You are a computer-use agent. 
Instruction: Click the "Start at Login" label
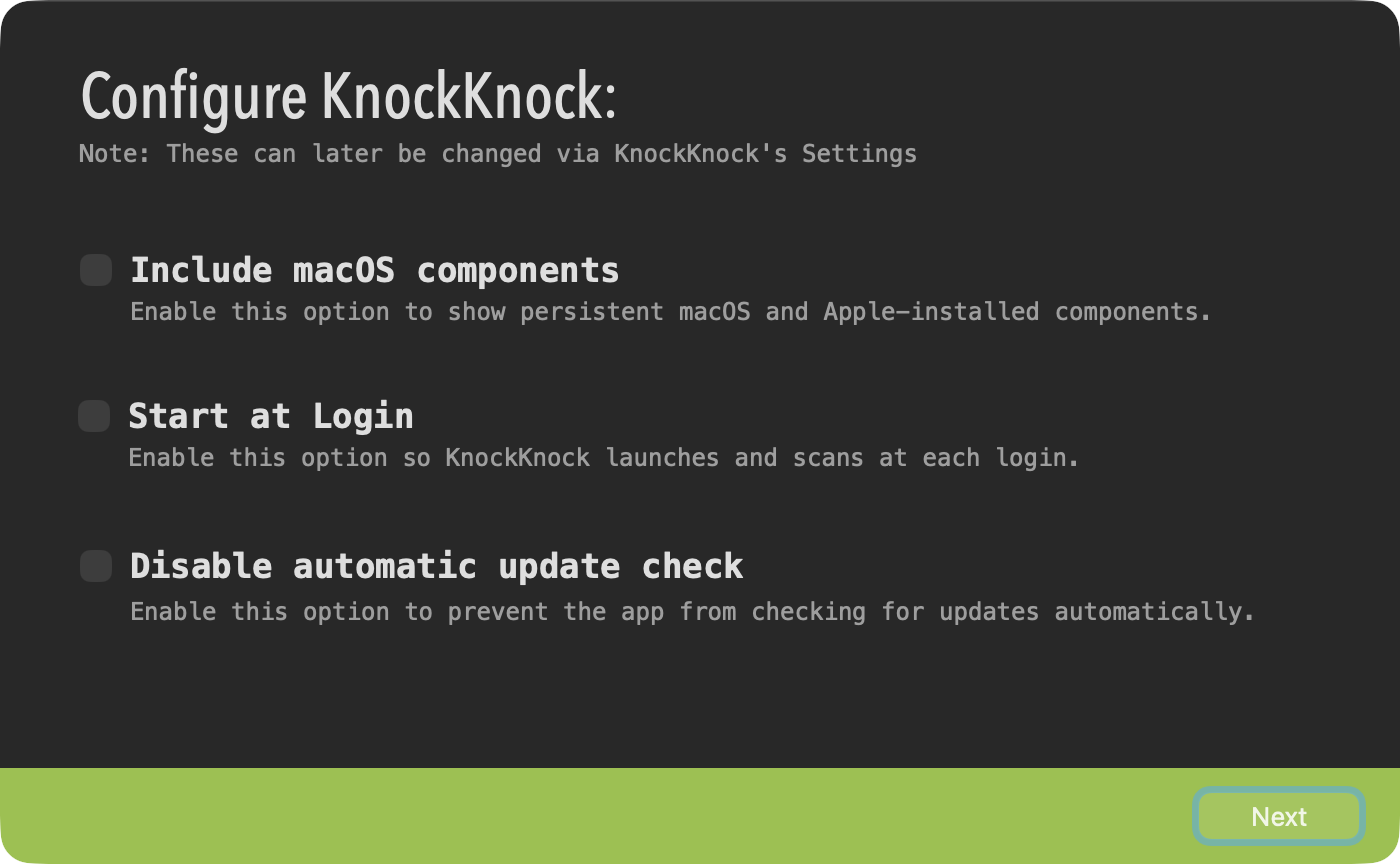coord(270,416)
